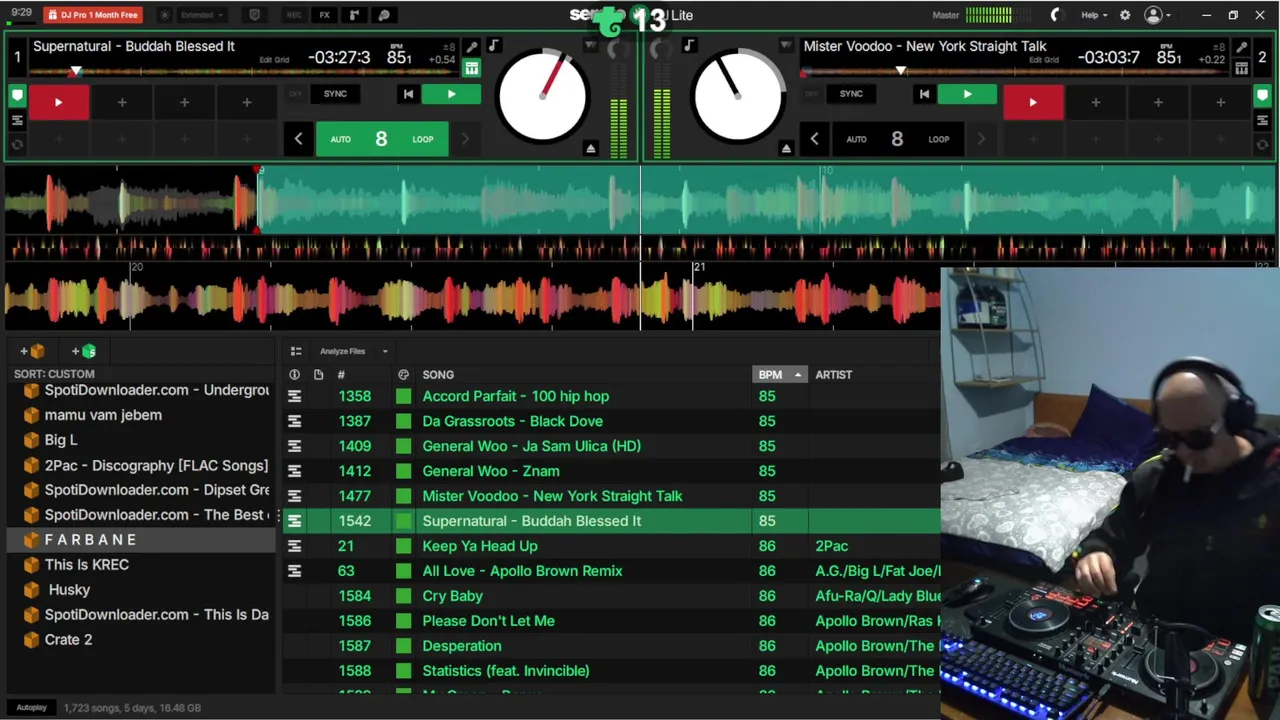Open the chat icon left of REC
The height and width of the screenshot is (720, 1280).
coord(254,15)
